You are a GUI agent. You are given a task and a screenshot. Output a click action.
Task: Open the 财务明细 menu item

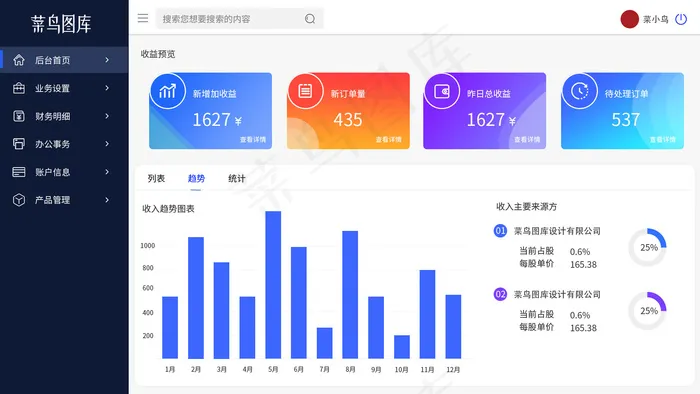(x=64, y=116)
